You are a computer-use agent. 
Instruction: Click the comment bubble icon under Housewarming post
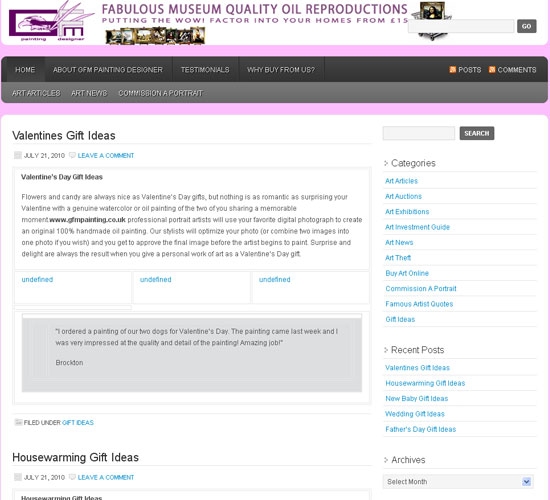pyautogui.click(x=72, y=477)
